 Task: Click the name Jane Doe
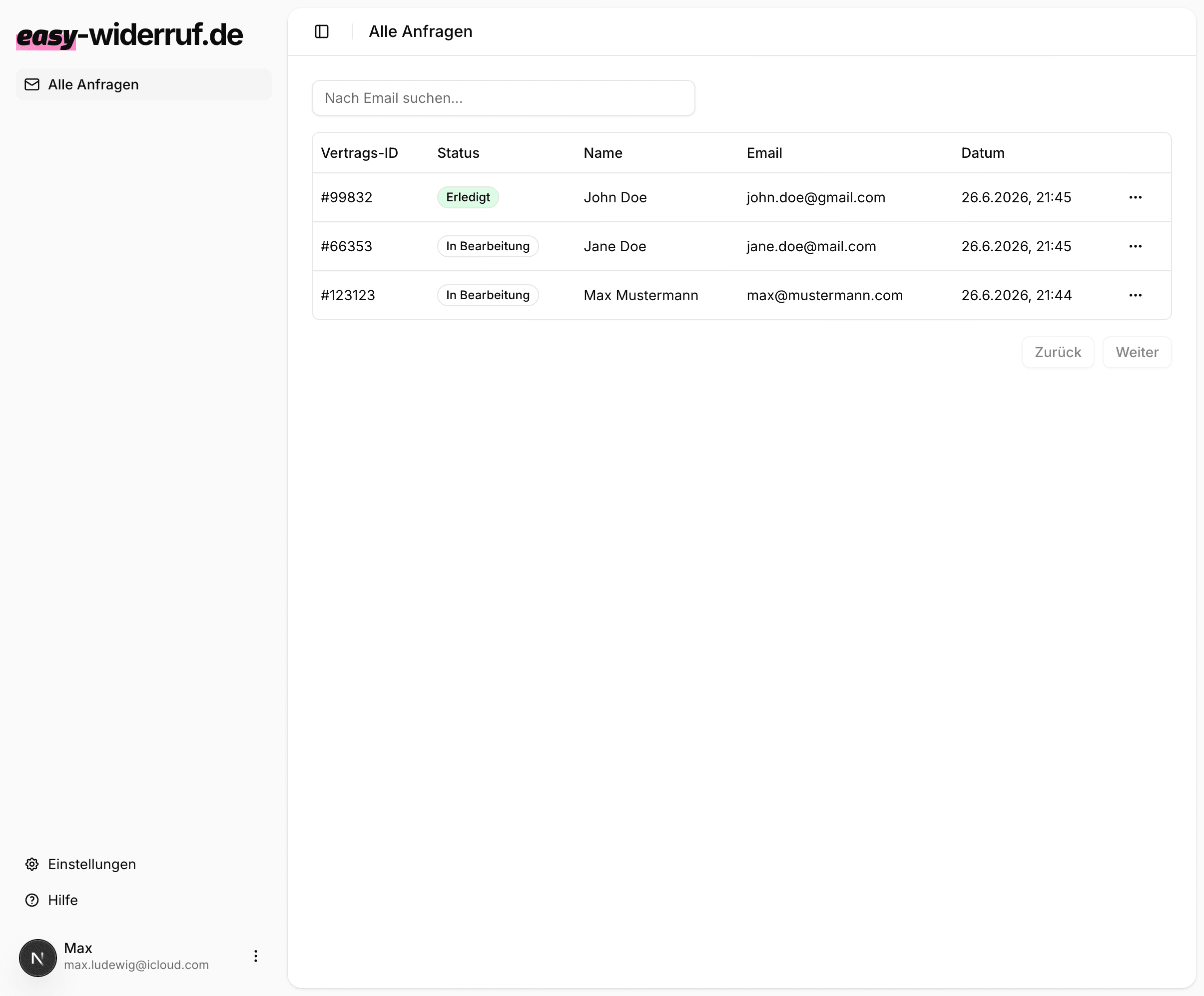(x=614, y=246)
